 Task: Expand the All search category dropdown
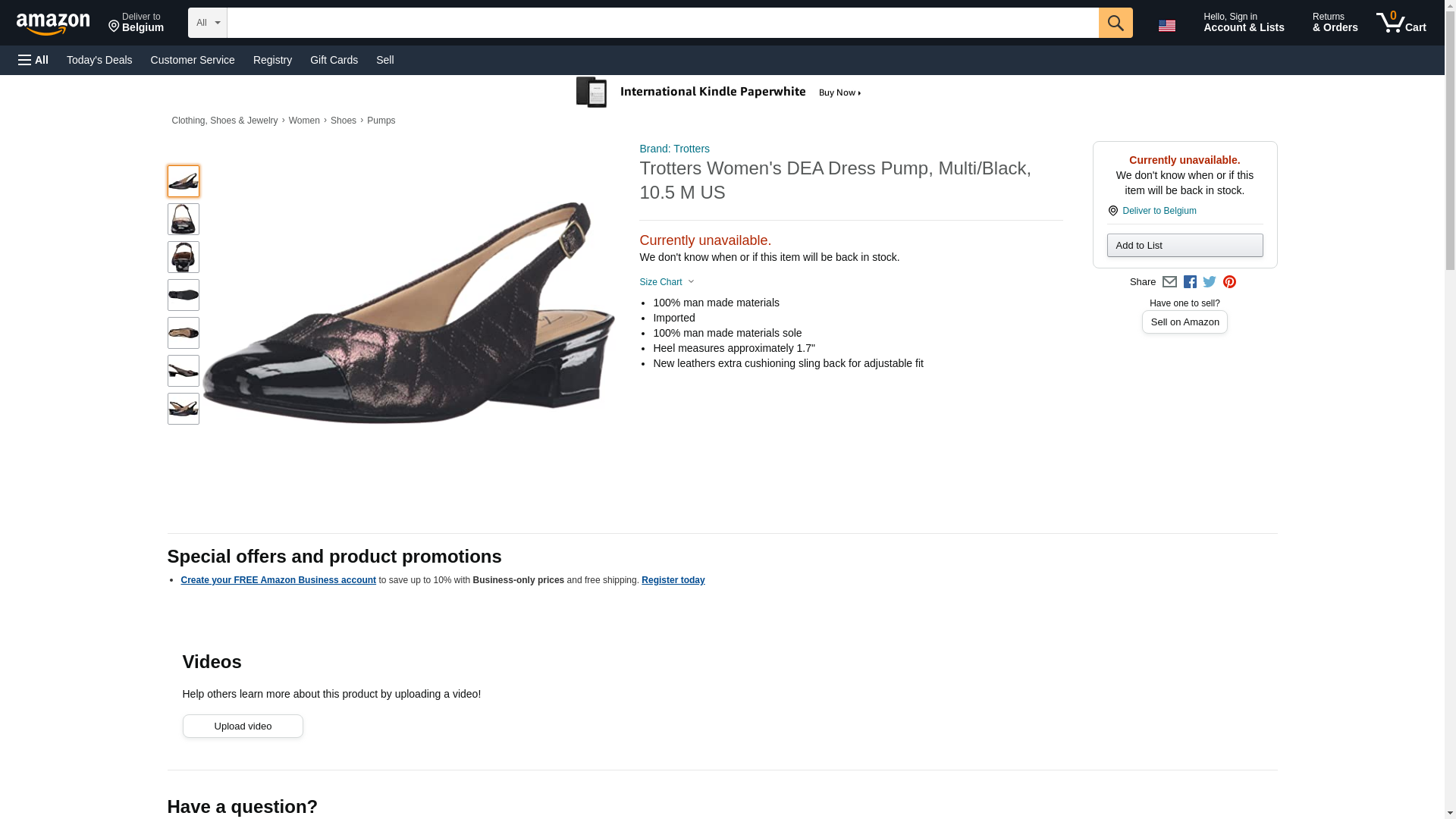(x=207, y=23)
